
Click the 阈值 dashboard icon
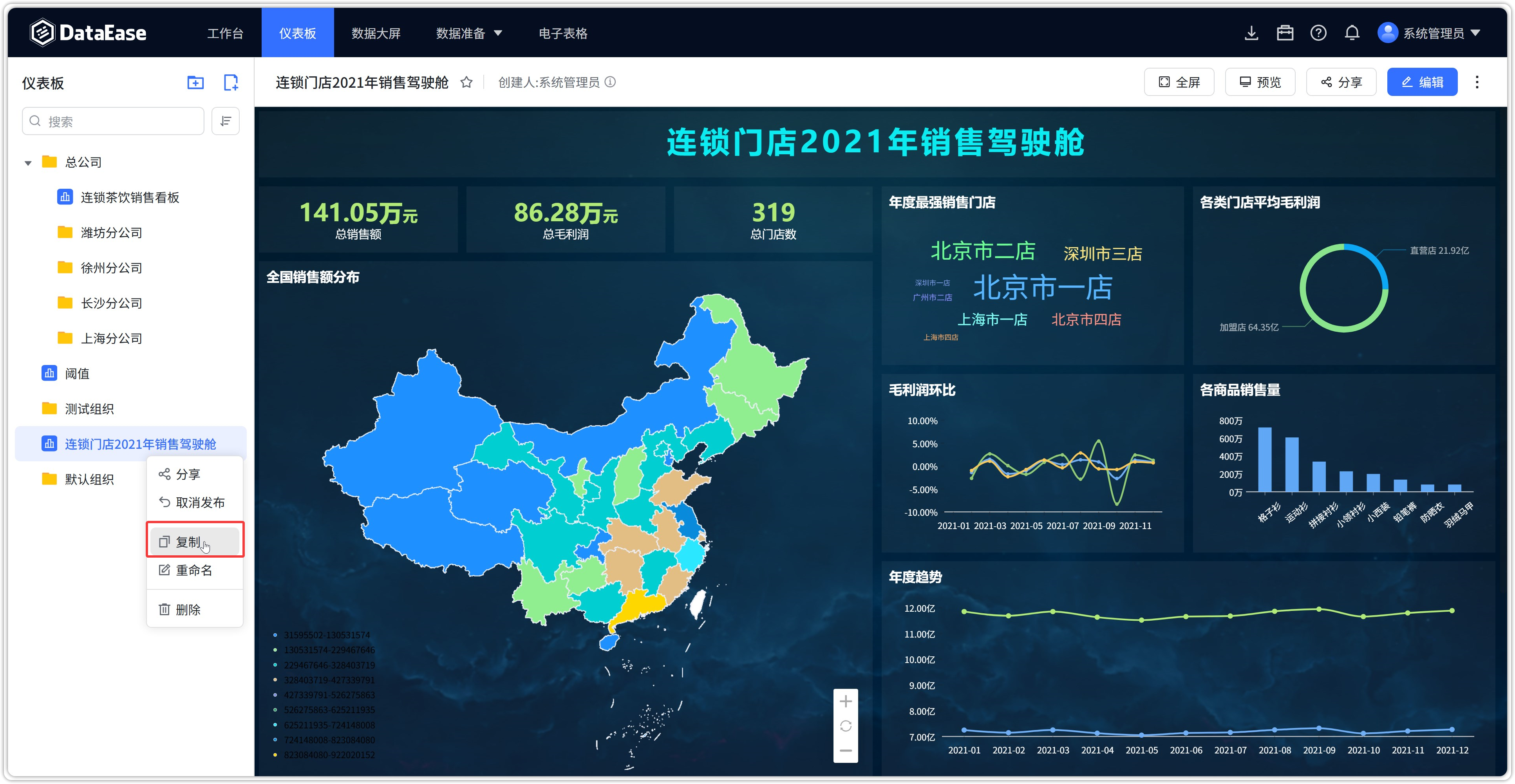49,374
